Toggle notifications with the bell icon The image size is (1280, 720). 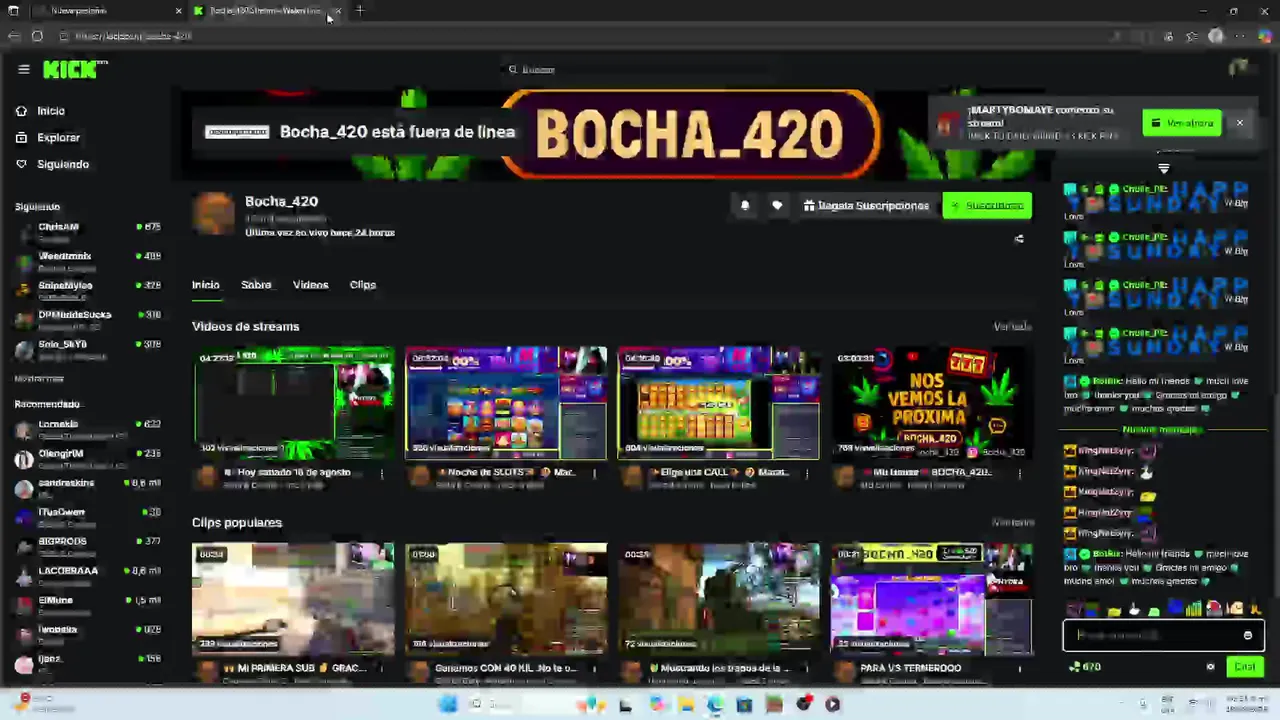click(x=745, y=205)
